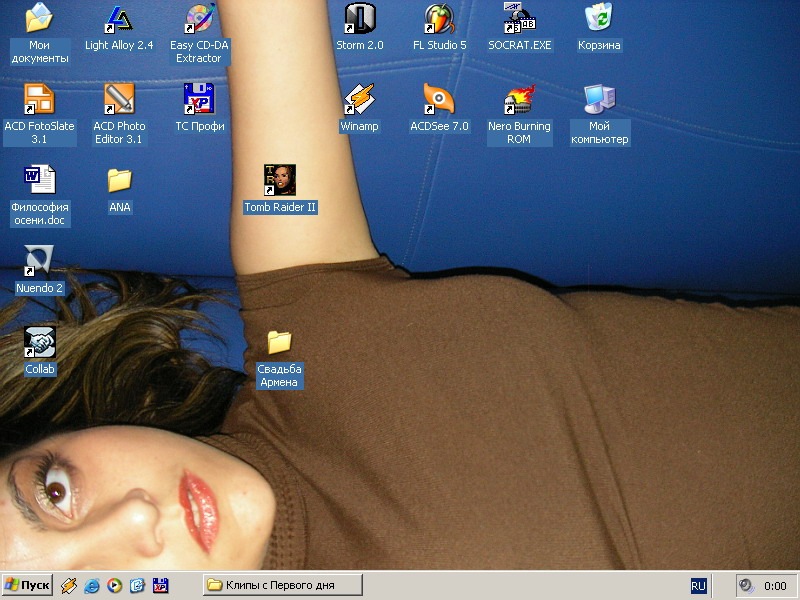800x600 pixels.
Task: Open the RU language indicator menu
Action: (698, 586)
